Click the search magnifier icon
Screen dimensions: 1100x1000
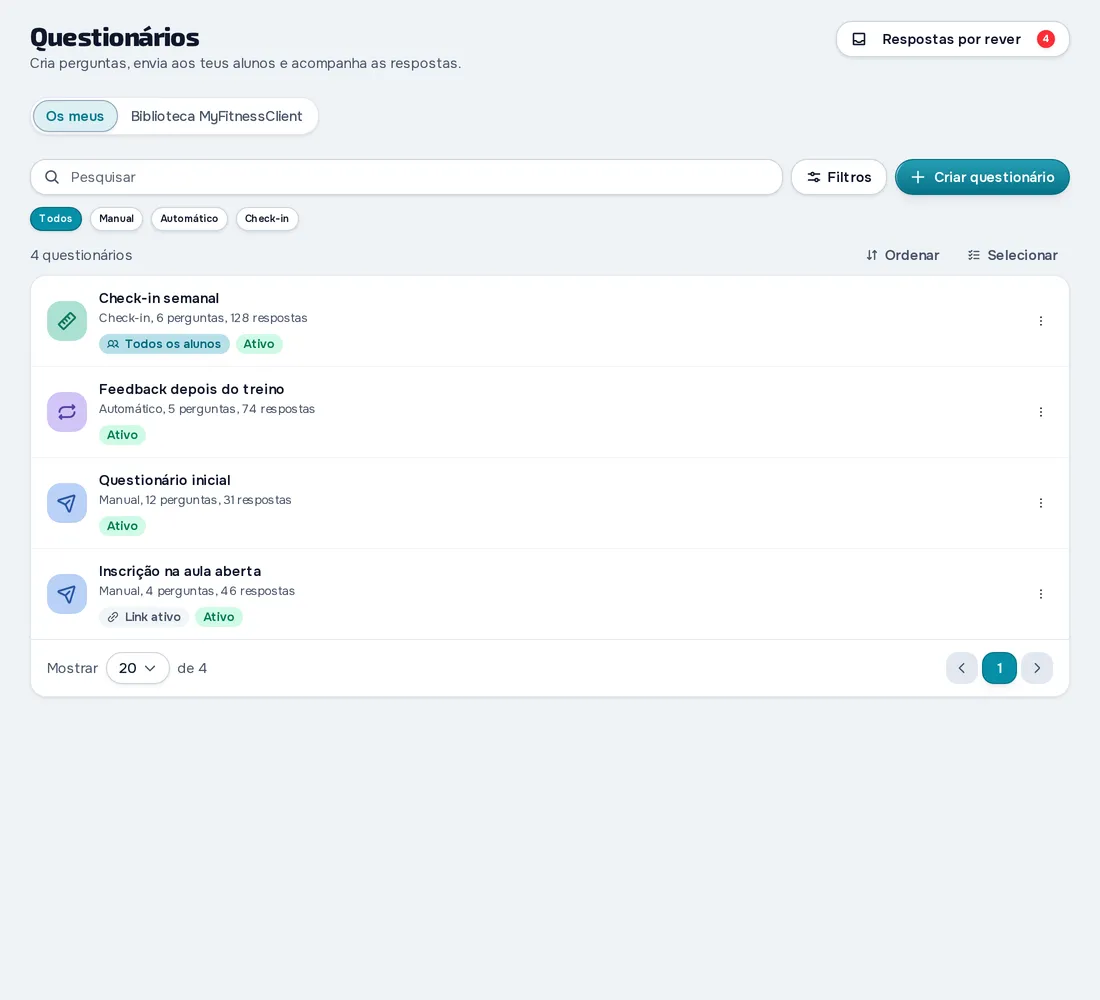pyautogui.click(x=52, y=177)
